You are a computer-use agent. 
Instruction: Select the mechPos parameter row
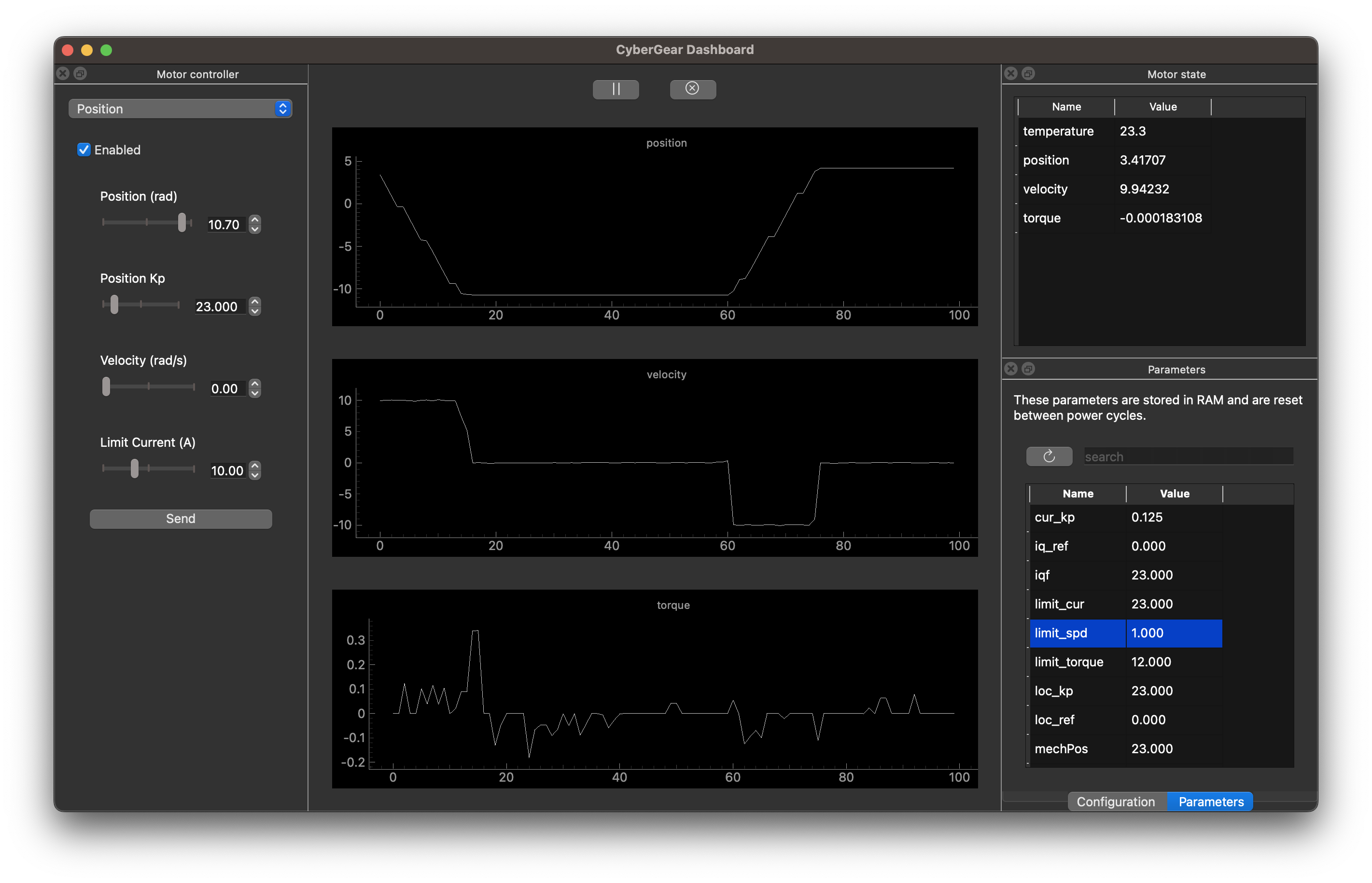click(1125, 748)
